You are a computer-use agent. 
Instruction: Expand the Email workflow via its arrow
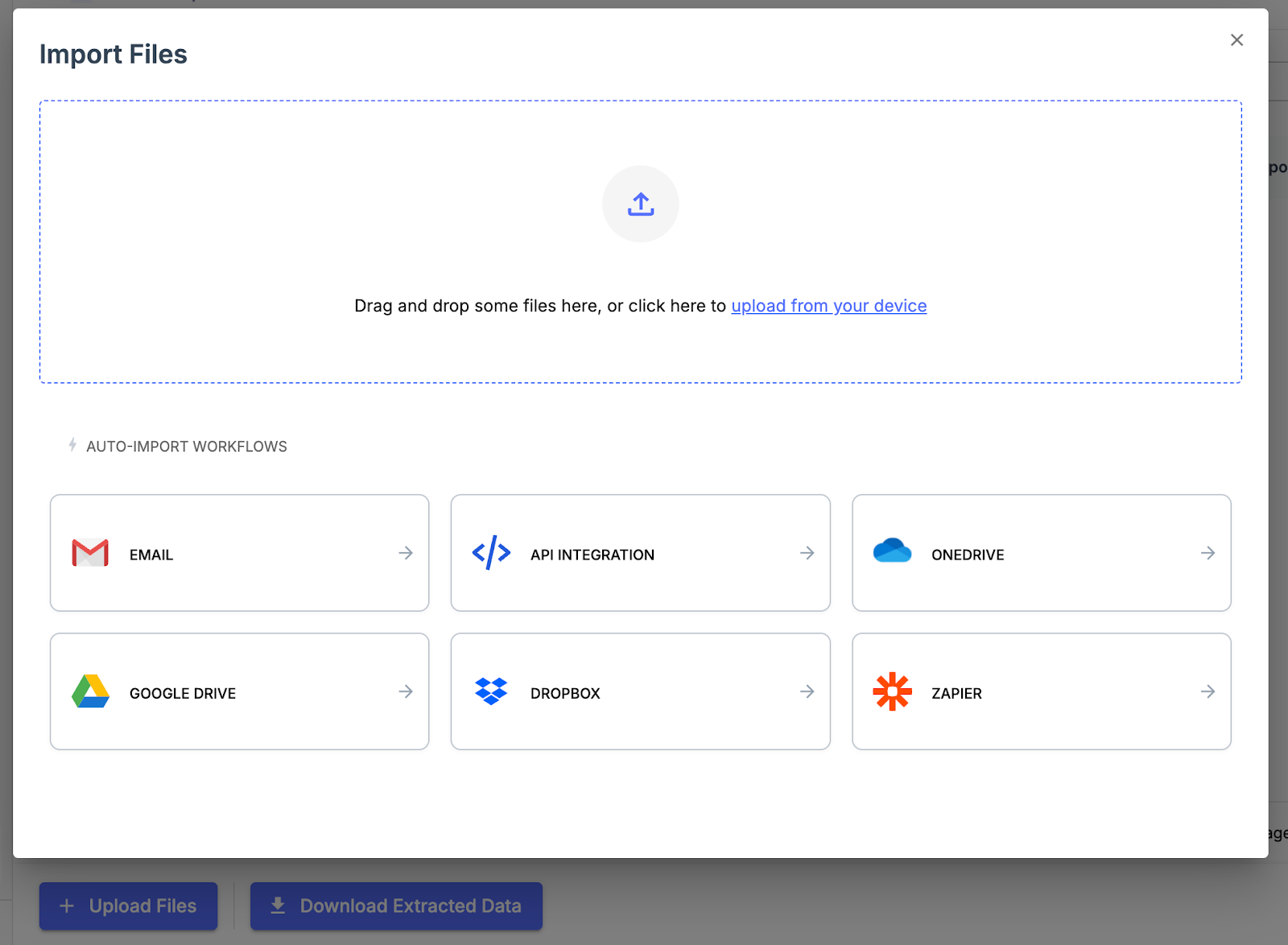(406, 553)
